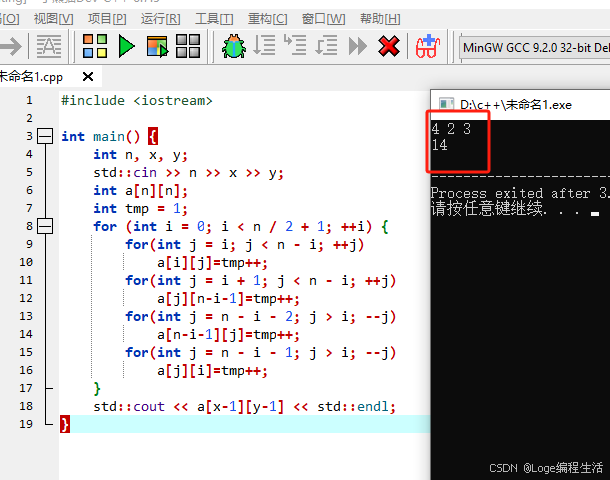This screenshot has width=610, height=480.
Task: Click the 'a[n-i-1][j]=tmp++;' code line
Action: pos(228,335)
